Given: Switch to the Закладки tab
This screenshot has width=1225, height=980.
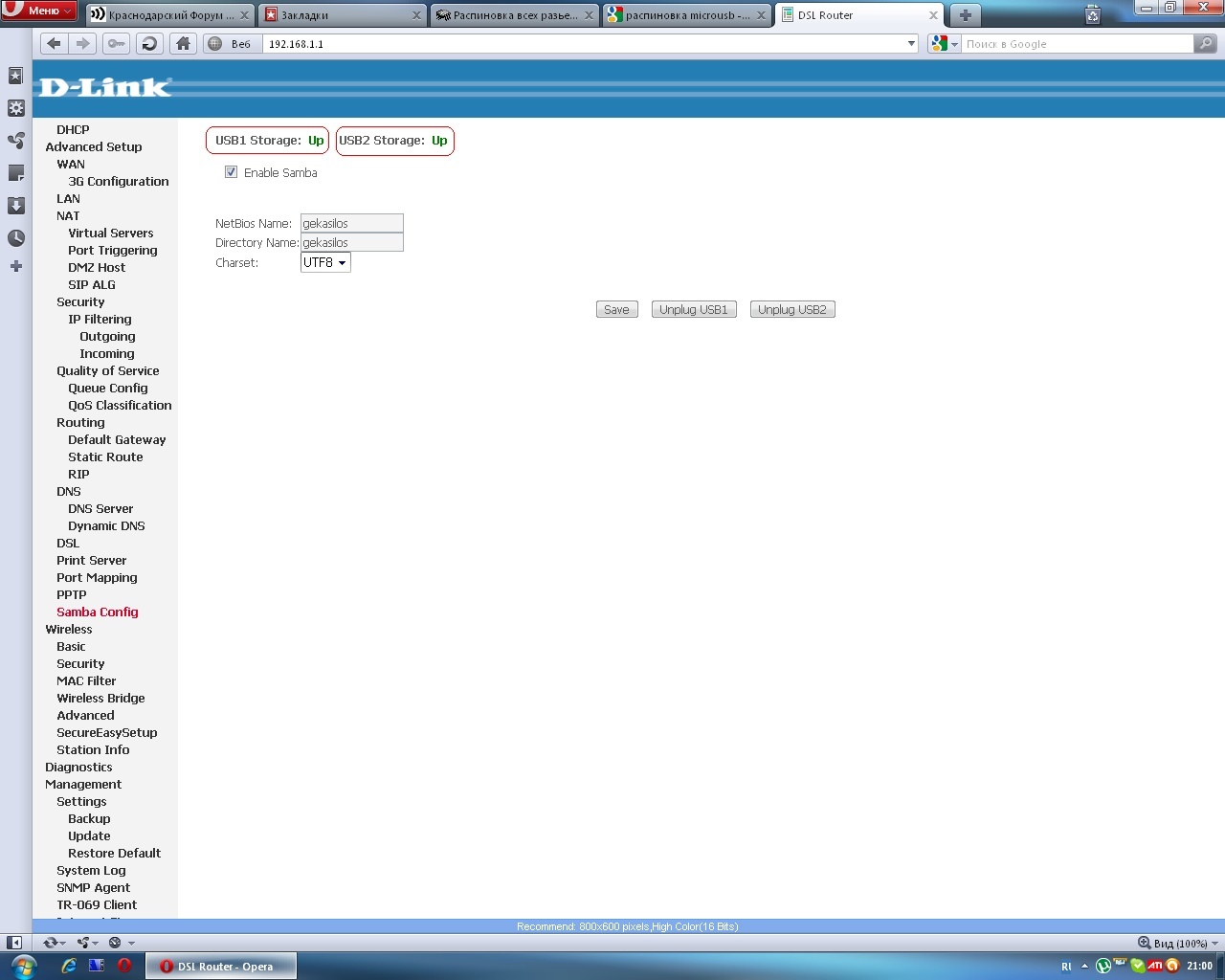Looking at the screenshot, I should [x=343, y=15].
